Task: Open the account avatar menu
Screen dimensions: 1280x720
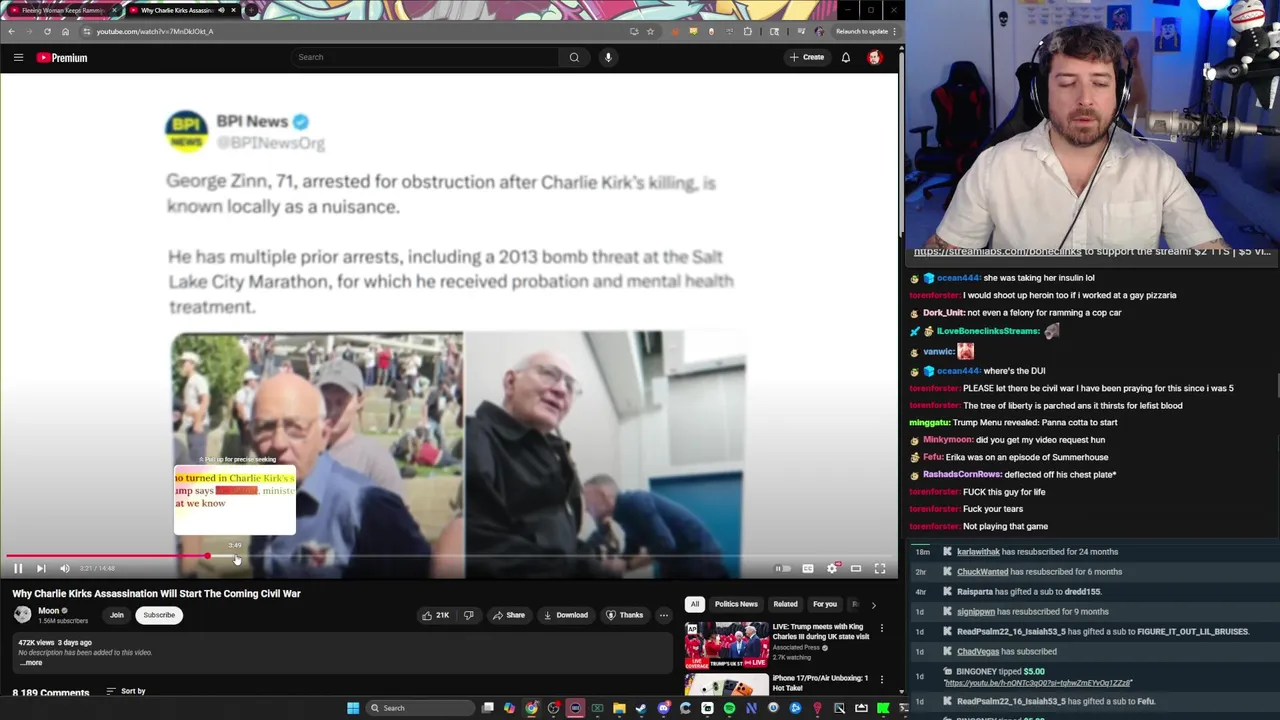Action: 875,57
